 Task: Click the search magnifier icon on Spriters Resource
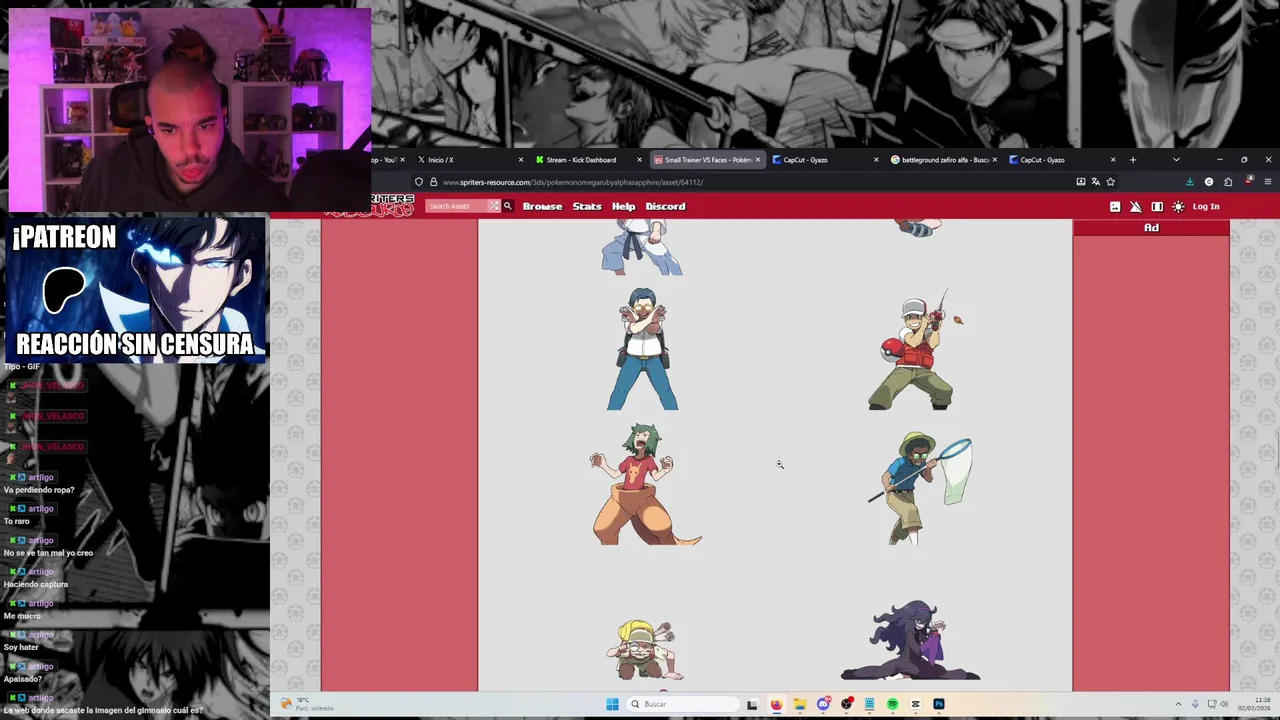click(x=507, y=206)
